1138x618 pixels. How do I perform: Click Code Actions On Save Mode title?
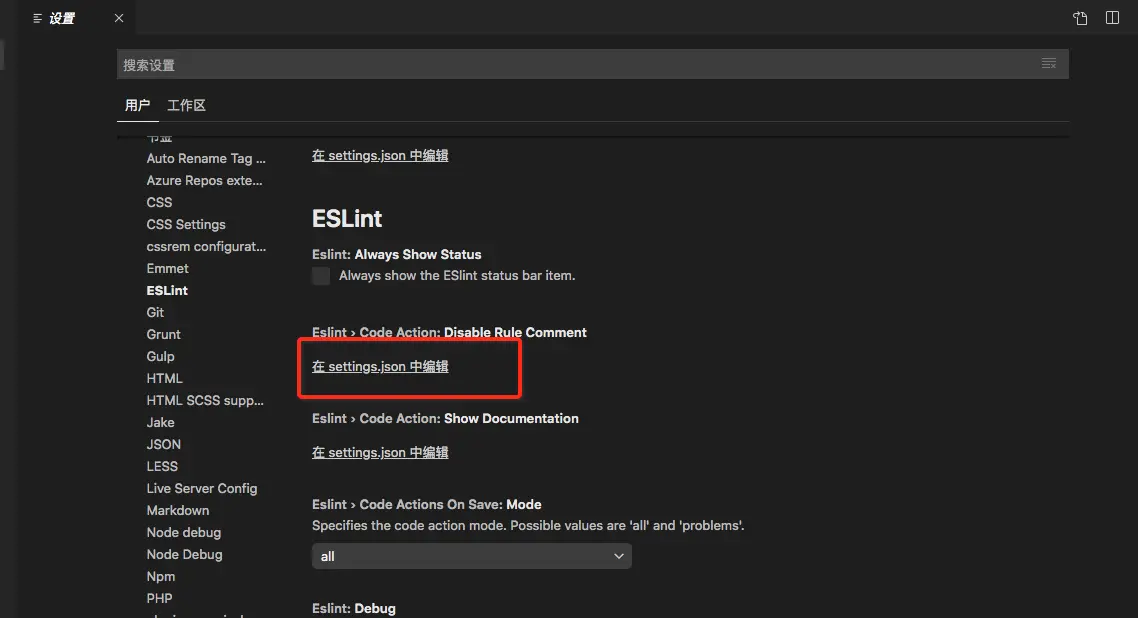coord(427,504)
